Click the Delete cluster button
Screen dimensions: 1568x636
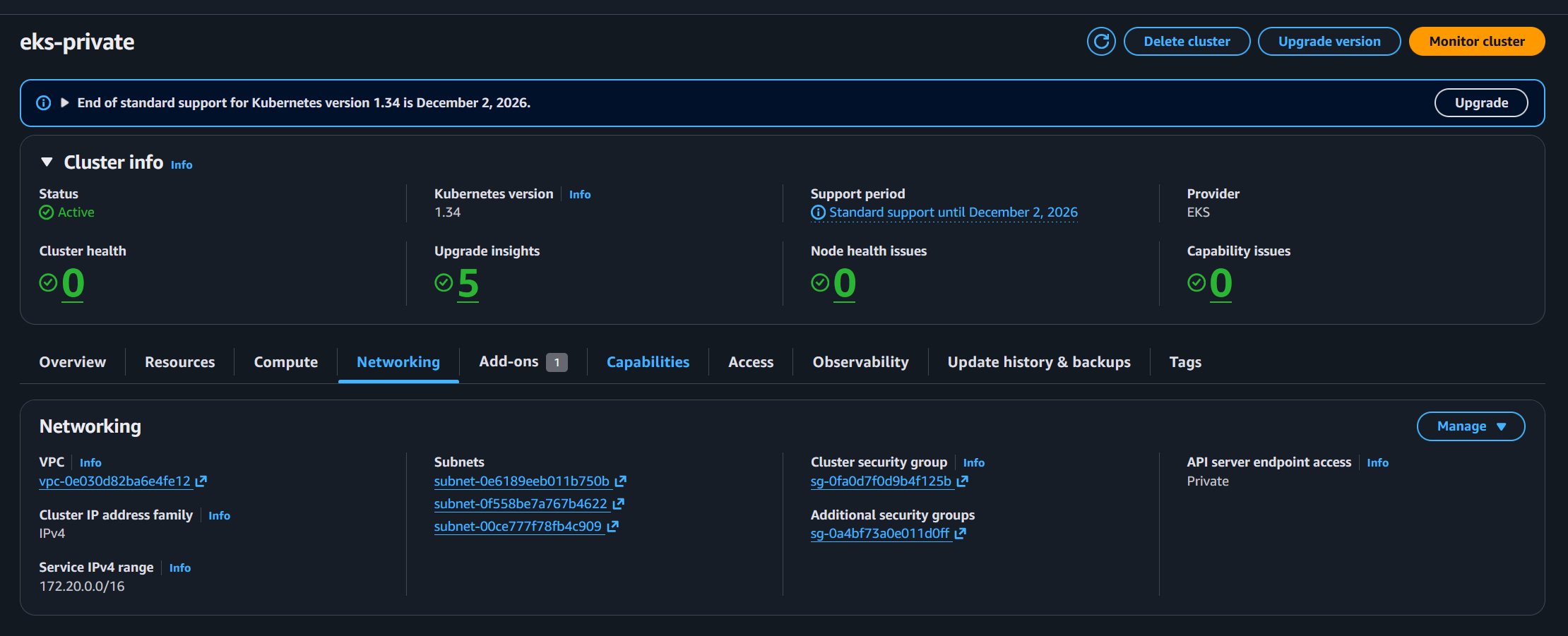[1187, 41]
